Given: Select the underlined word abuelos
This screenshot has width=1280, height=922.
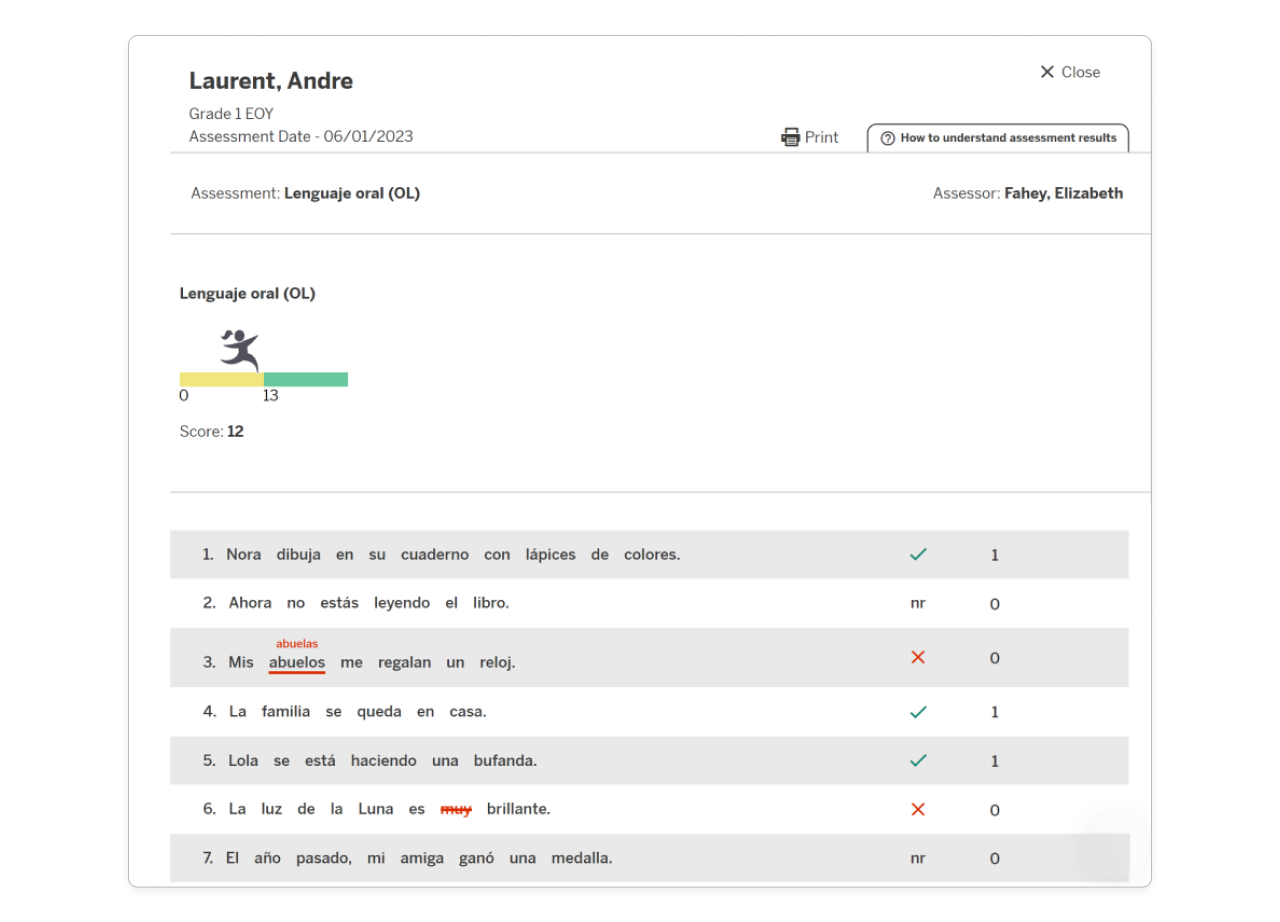Looking at the screenshot, I should (297, 662).
